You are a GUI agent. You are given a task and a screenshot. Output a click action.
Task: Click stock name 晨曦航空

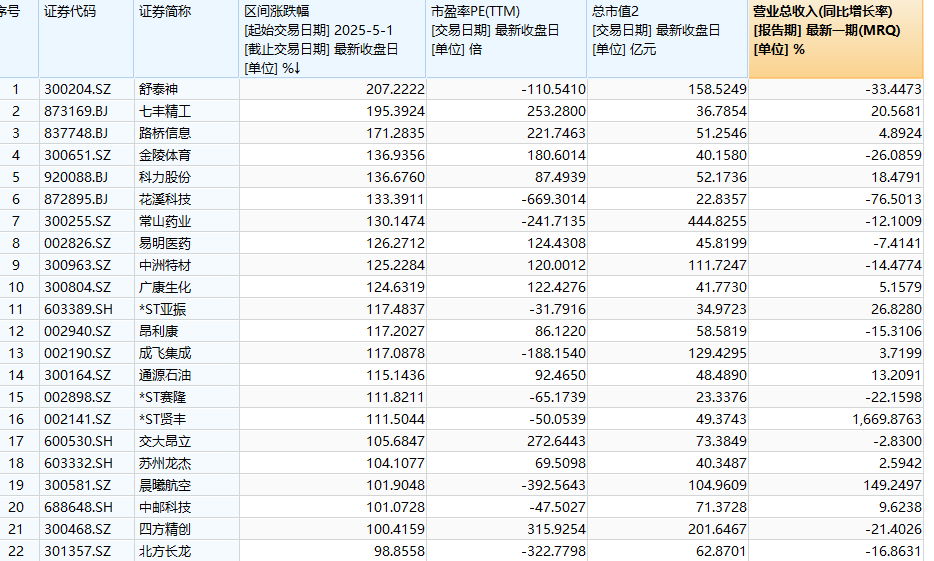pos(165,486)
